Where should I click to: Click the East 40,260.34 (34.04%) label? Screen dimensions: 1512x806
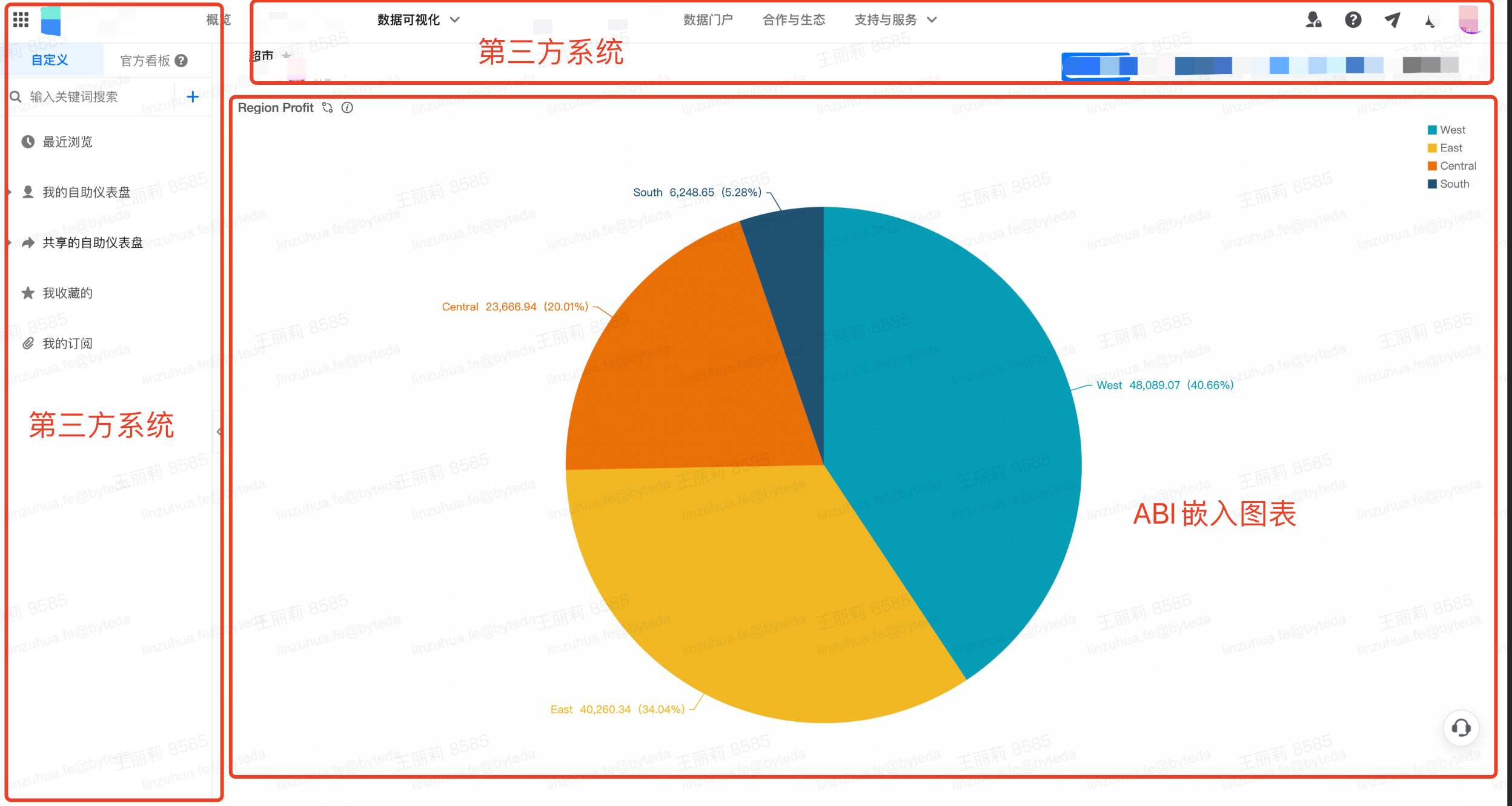tap(617, 709)
